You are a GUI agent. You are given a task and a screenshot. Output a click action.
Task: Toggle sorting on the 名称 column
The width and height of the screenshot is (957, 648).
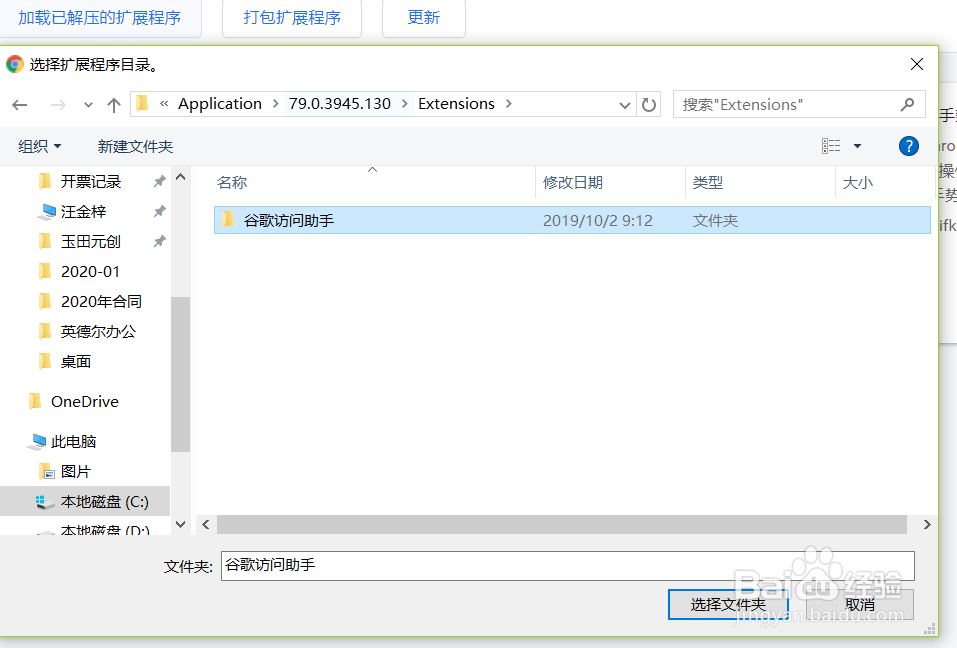232,182
